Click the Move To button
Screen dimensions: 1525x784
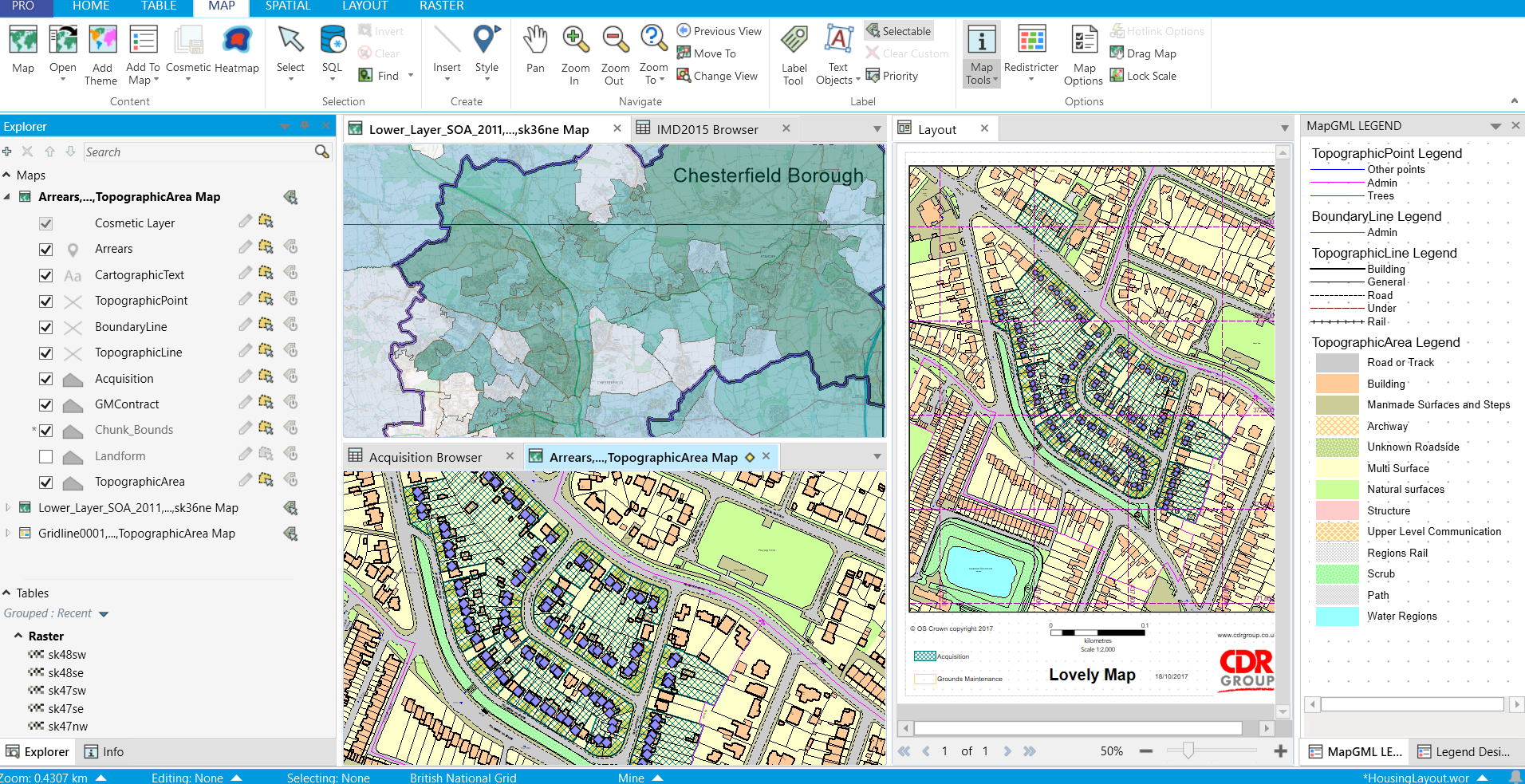click(x=707, y=53)
